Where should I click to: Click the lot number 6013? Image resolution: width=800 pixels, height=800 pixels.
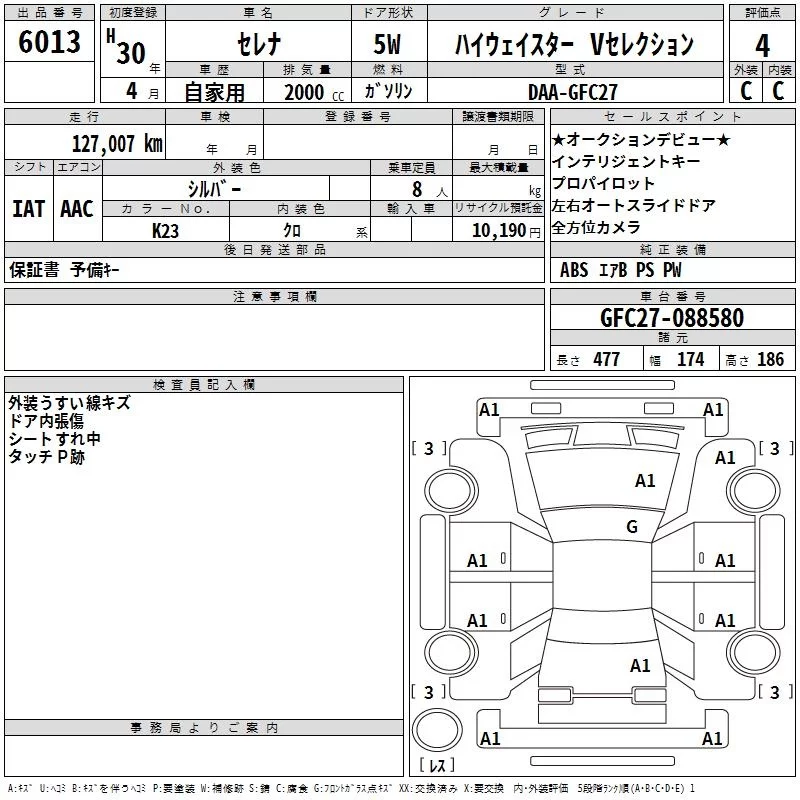[x=49, y=42]
